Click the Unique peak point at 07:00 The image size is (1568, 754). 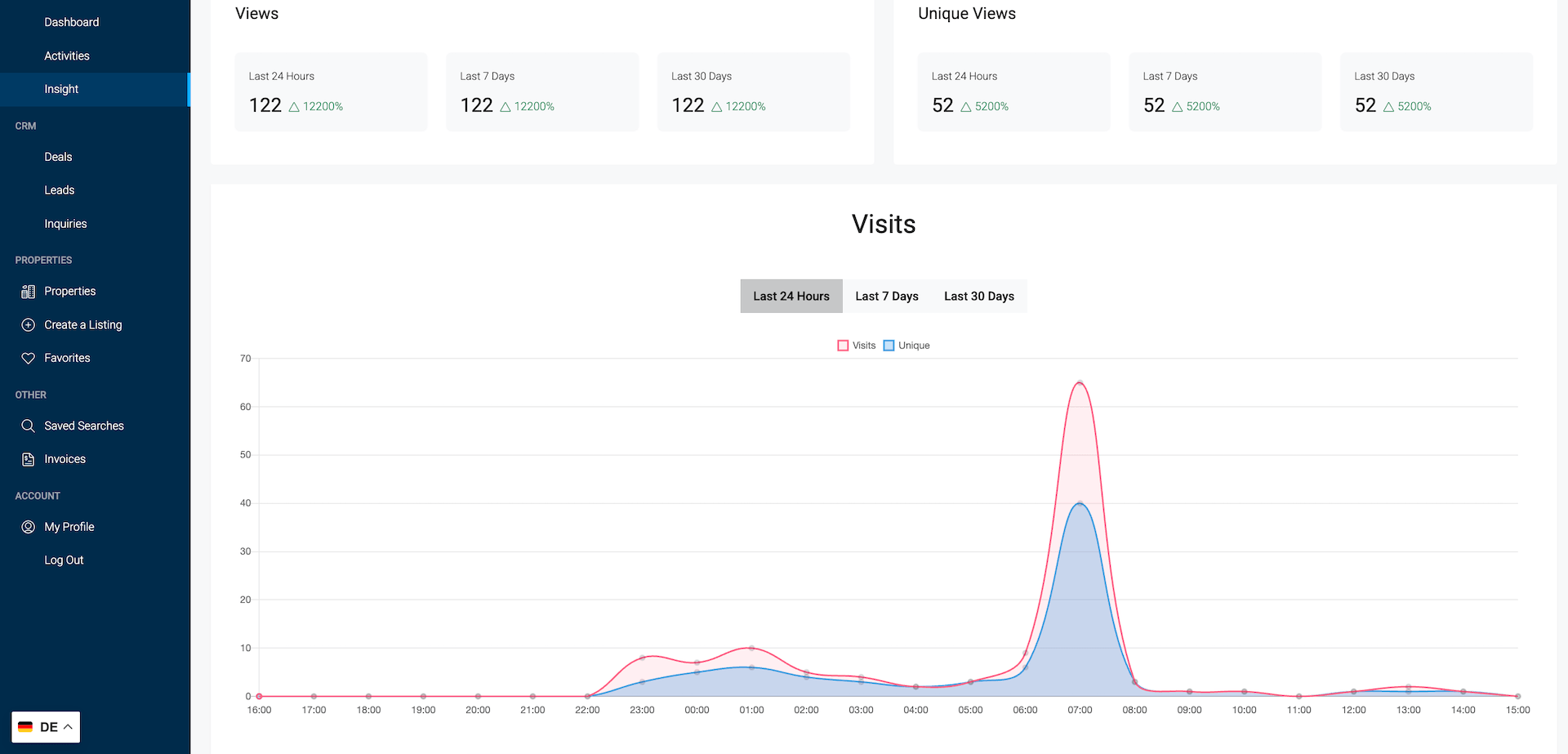click(x=1080, y=503)
